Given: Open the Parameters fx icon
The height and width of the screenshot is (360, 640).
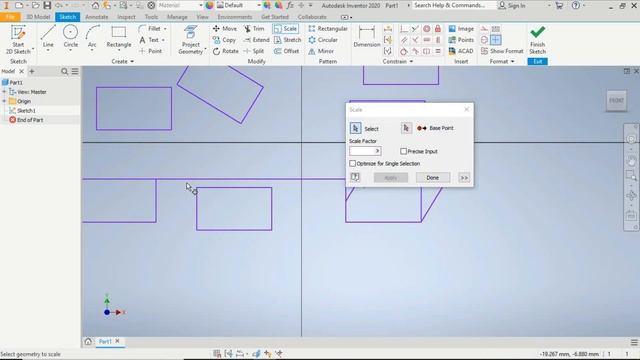Looking at the screenshot, I should coord(290,5).
